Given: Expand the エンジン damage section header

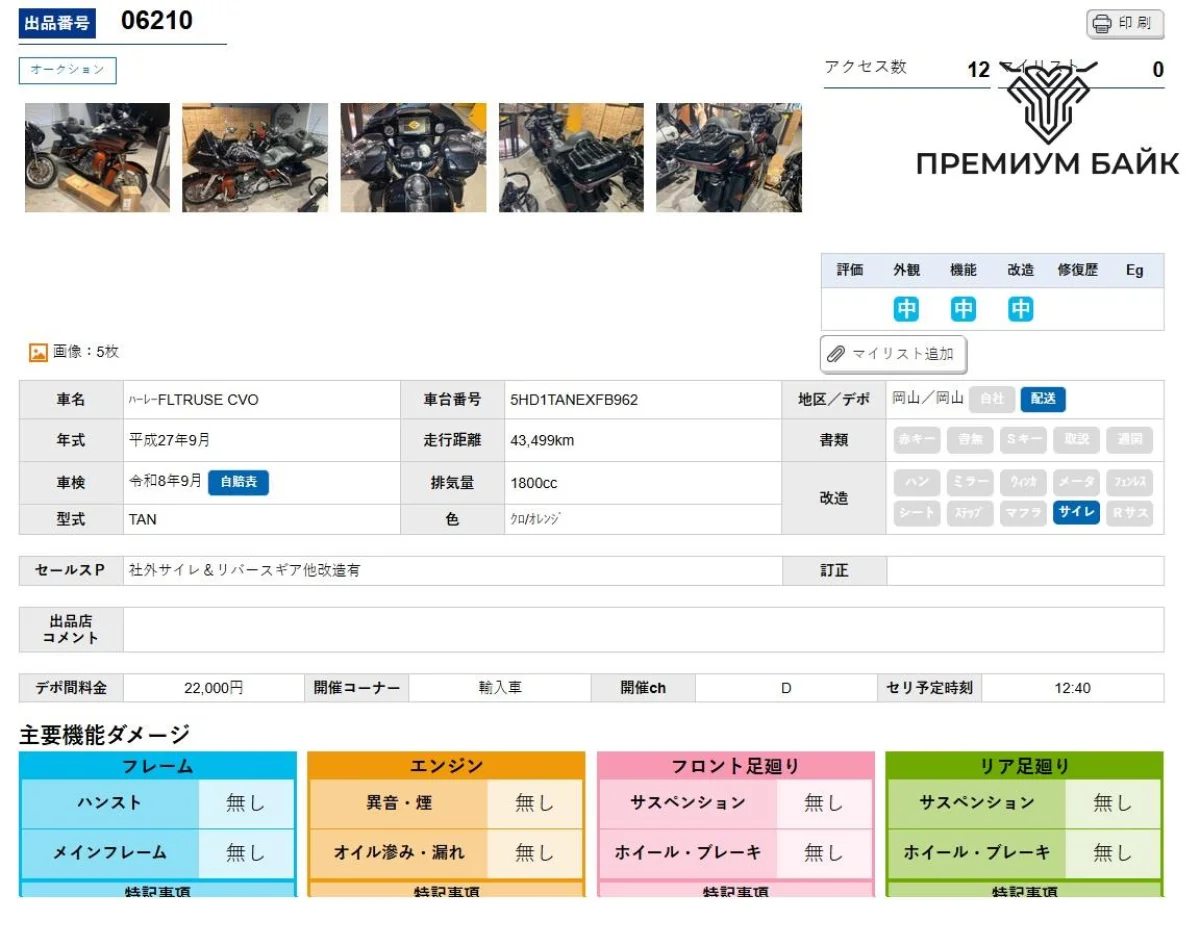Looking at the screenshot, I should 446,766.
